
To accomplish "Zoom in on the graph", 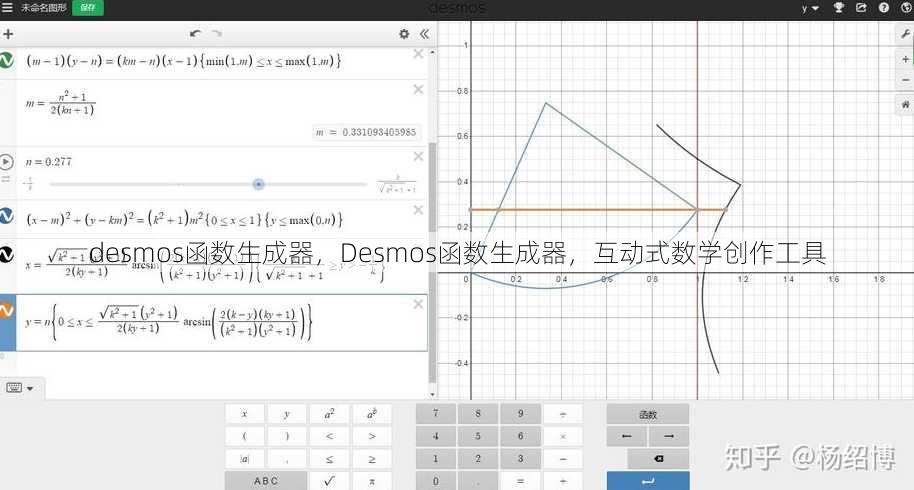I will click(905, 59).
